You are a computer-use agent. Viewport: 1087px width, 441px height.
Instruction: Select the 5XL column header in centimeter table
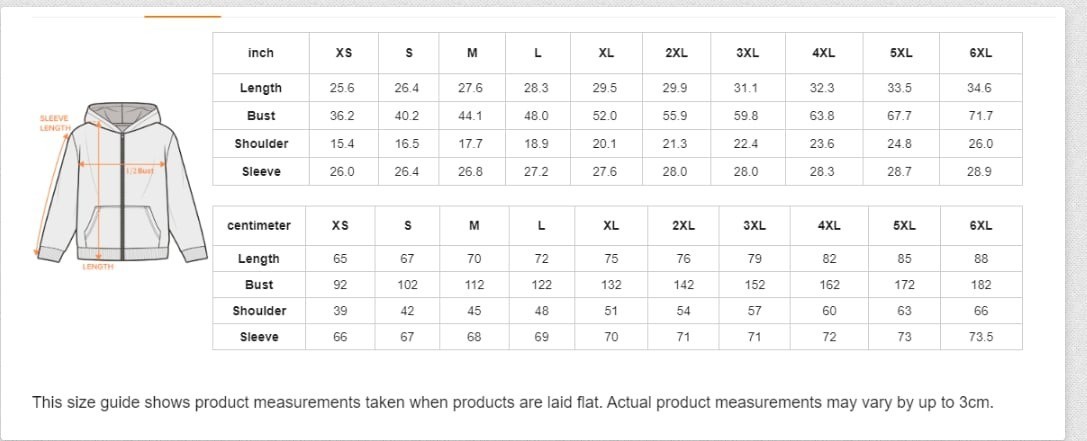pos(904,225)
